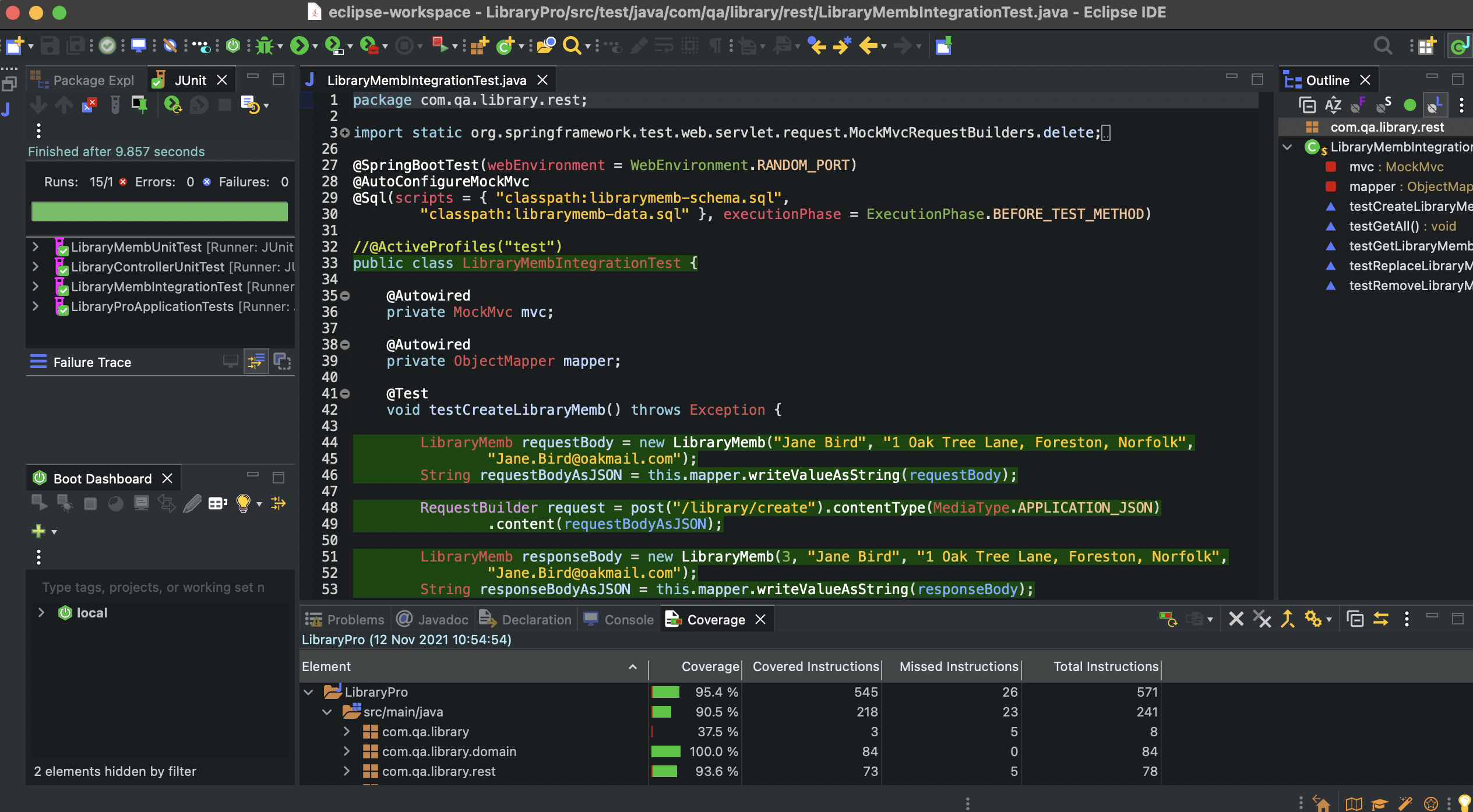Click the Add new launch config plus button
This screenshot has width=1473, height=812.
pyautogui.click(x=37, y=531)
